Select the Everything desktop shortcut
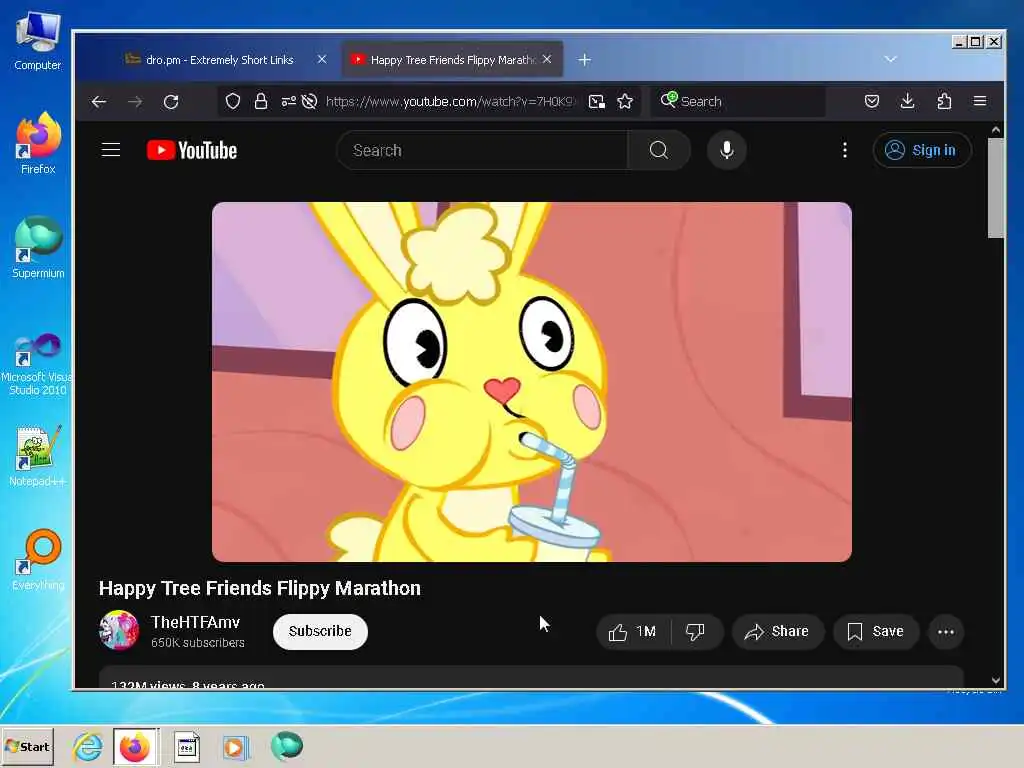This screenshot has height=768, width=1024. click(x=38, y=560)
